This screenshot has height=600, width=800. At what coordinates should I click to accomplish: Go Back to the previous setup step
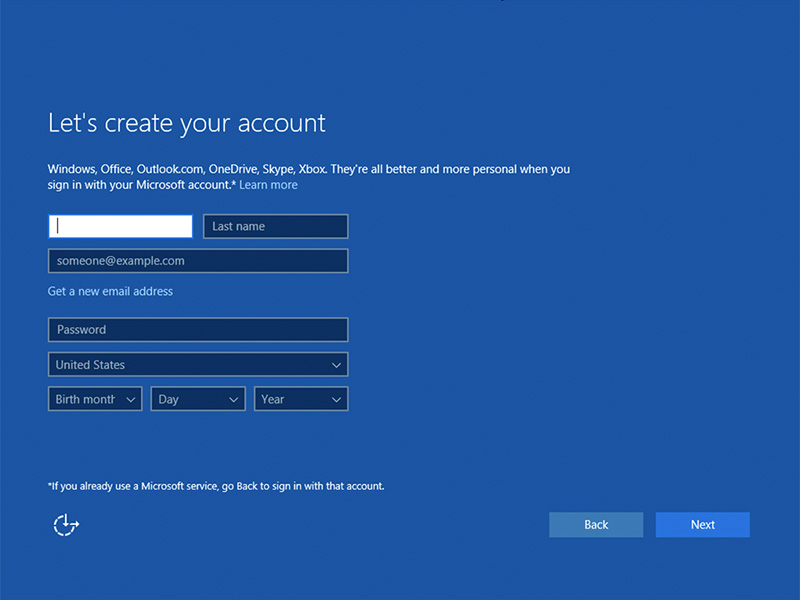click(596, 524)
